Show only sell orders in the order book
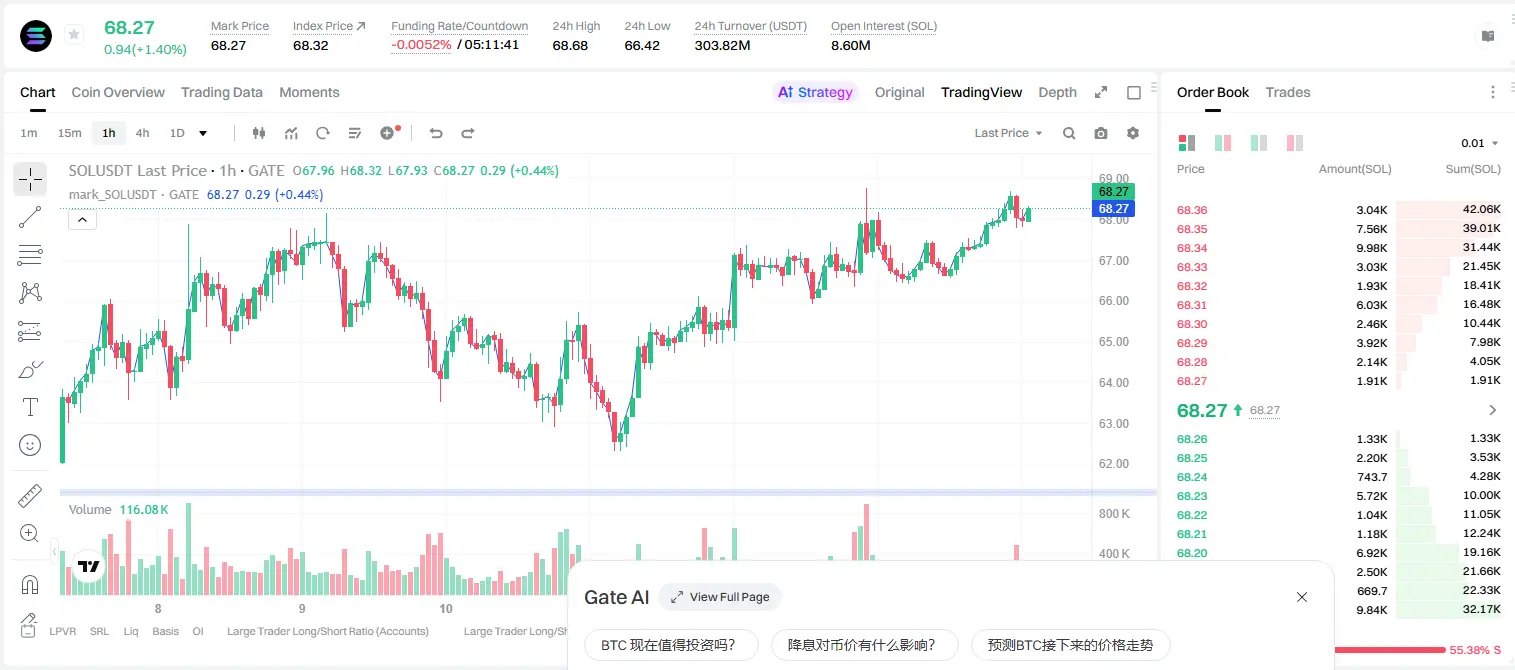This screenshot has height=670, width=1515. [1294, 143]
